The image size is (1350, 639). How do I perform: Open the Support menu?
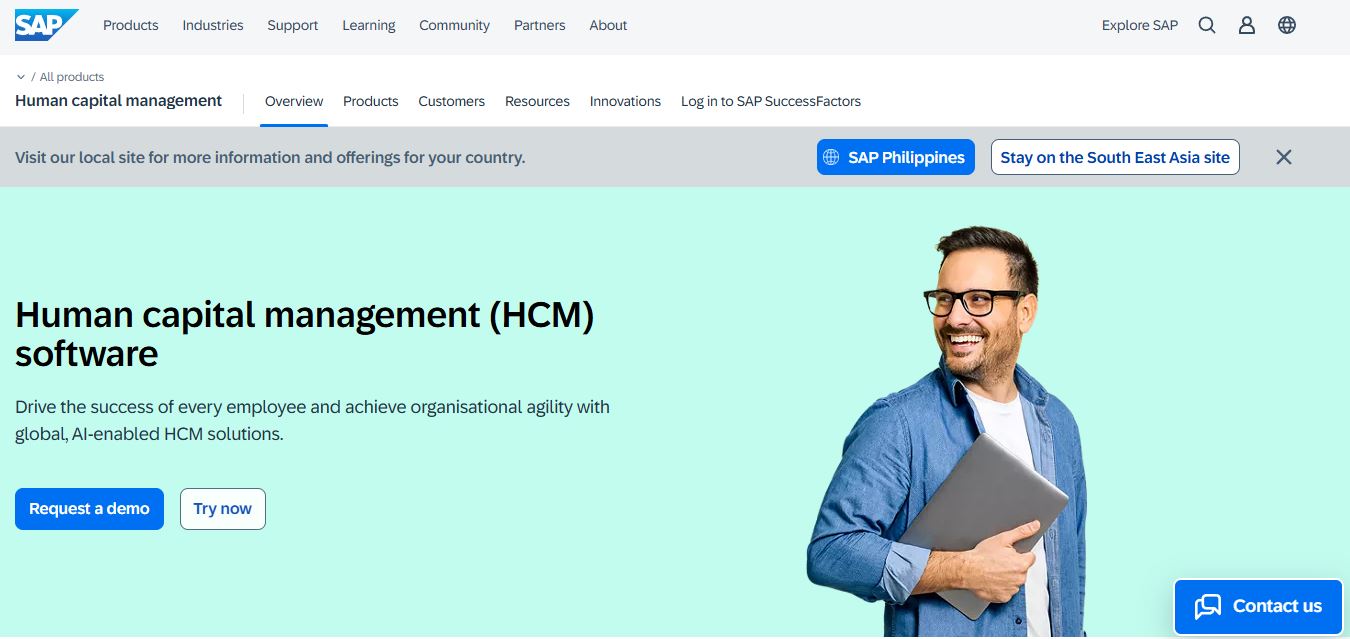click(x=293, y=25)
